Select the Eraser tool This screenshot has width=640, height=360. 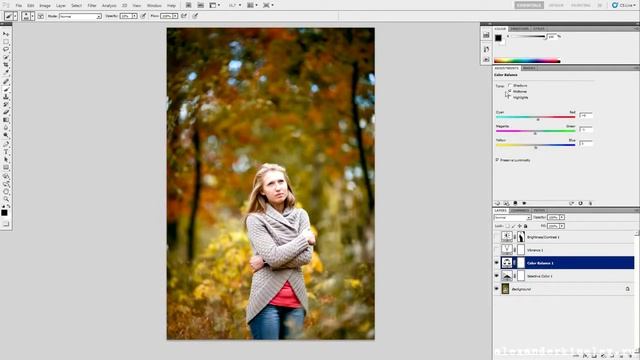pyautogui.click(x=6, y=113)
